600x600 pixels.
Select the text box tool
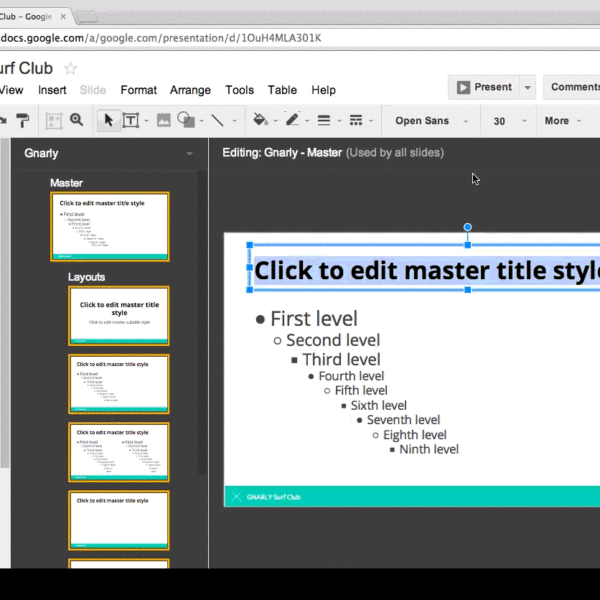tap(131, 120)
